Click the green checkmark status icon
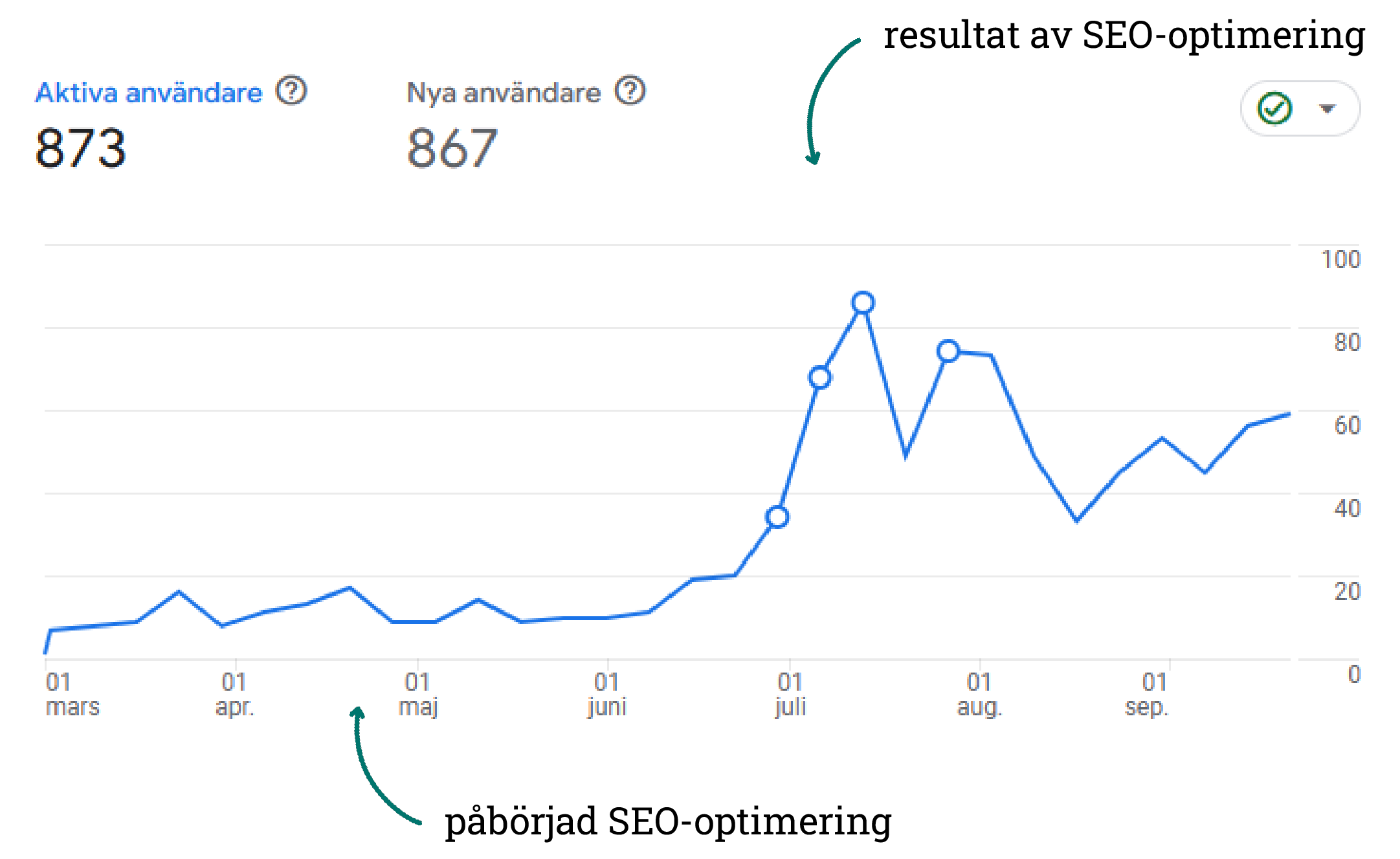Viewport: 1400px width, 859px height. [1274, 108]
